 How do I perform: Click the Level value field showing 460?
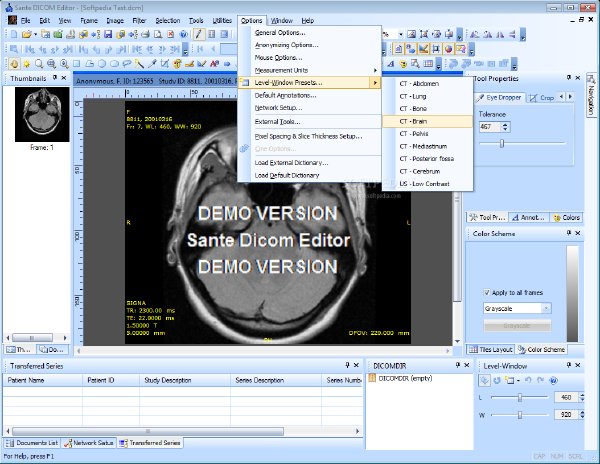tap(567, 398)
